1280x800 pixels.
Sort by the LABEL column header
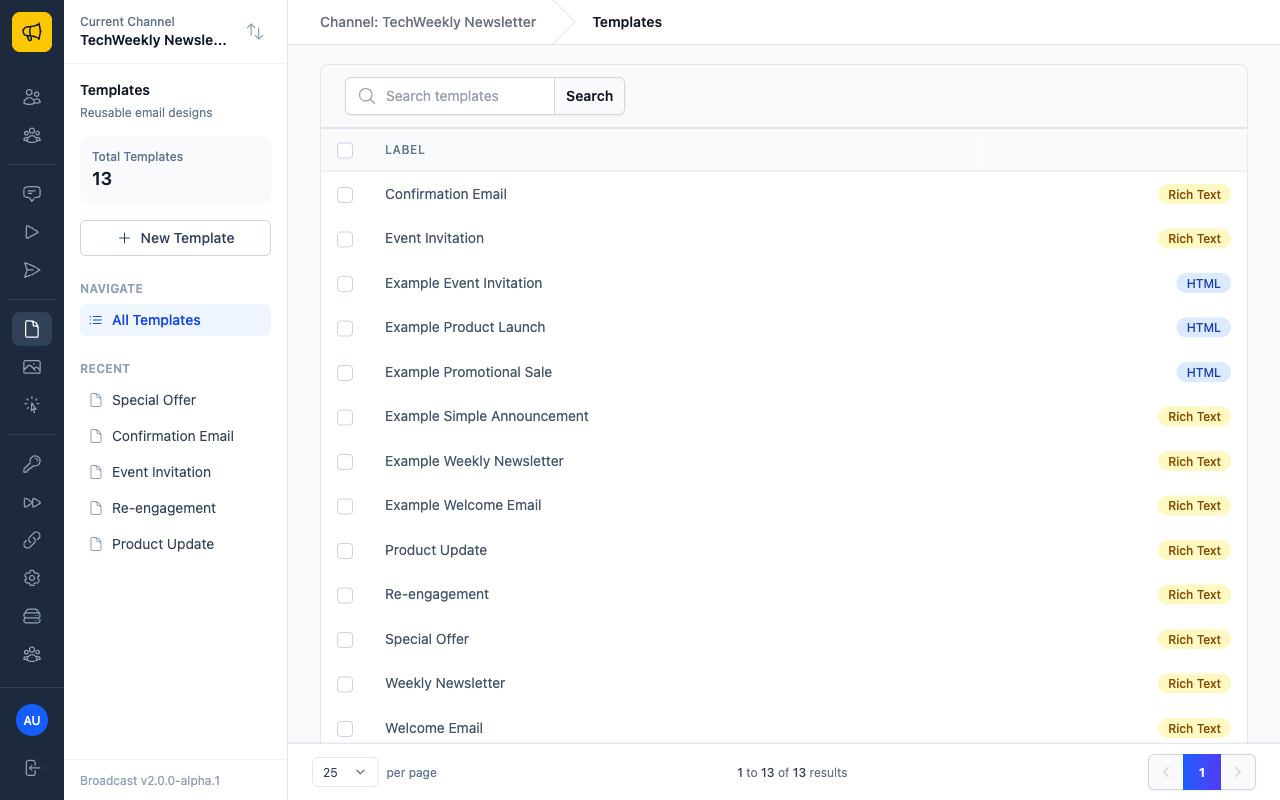click(405, 150)
